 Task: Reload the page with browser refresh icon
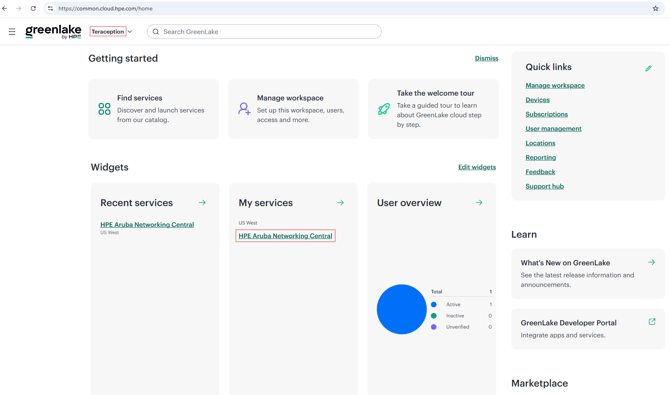(x=33, y=8)
